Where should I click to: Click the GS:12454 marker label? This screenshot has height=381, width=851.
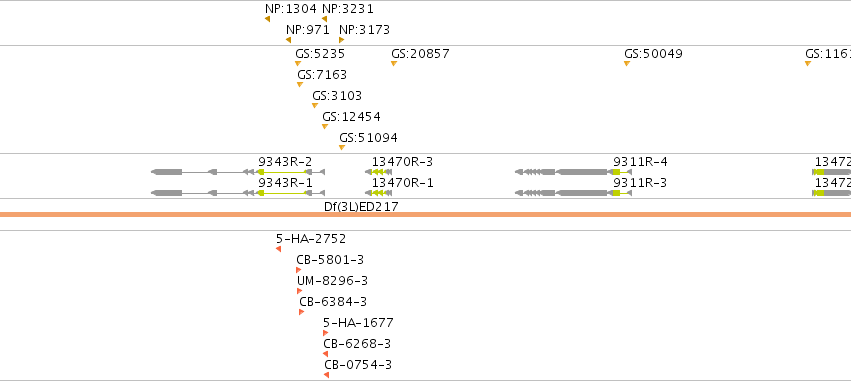[x=351, y=117]
